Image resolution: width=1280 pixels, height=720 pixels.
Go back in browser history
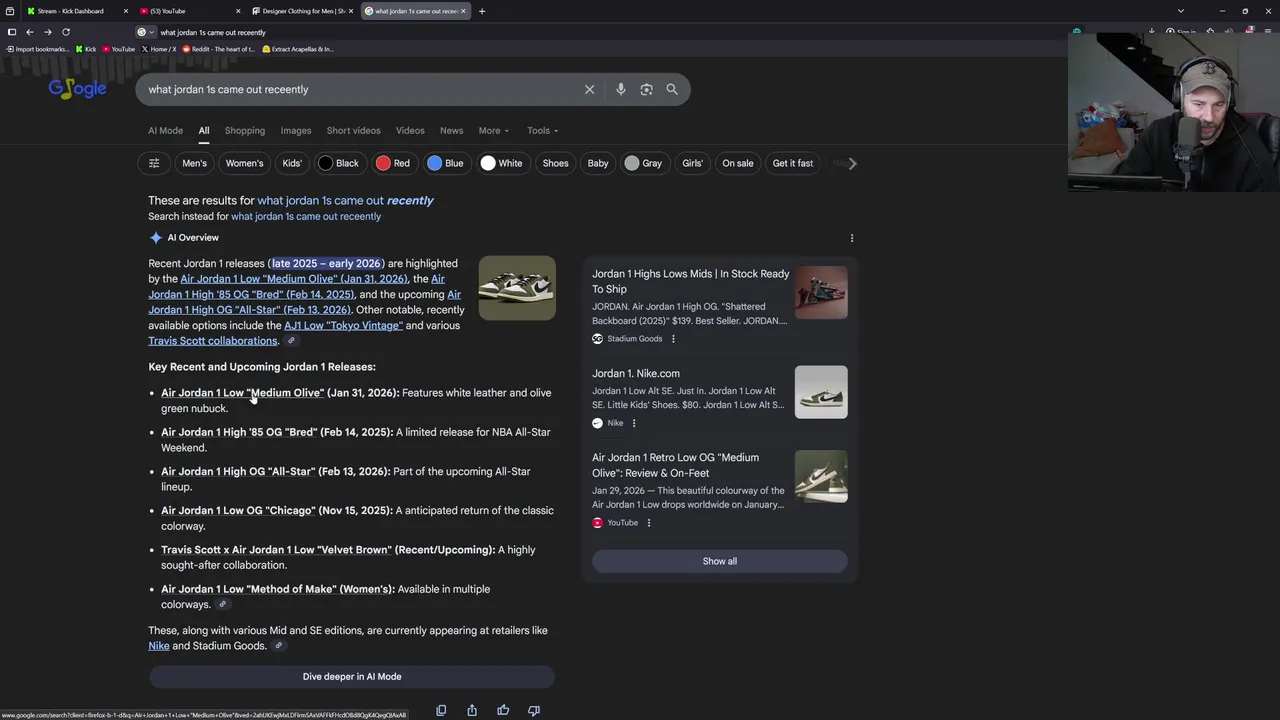coord(29,32)
